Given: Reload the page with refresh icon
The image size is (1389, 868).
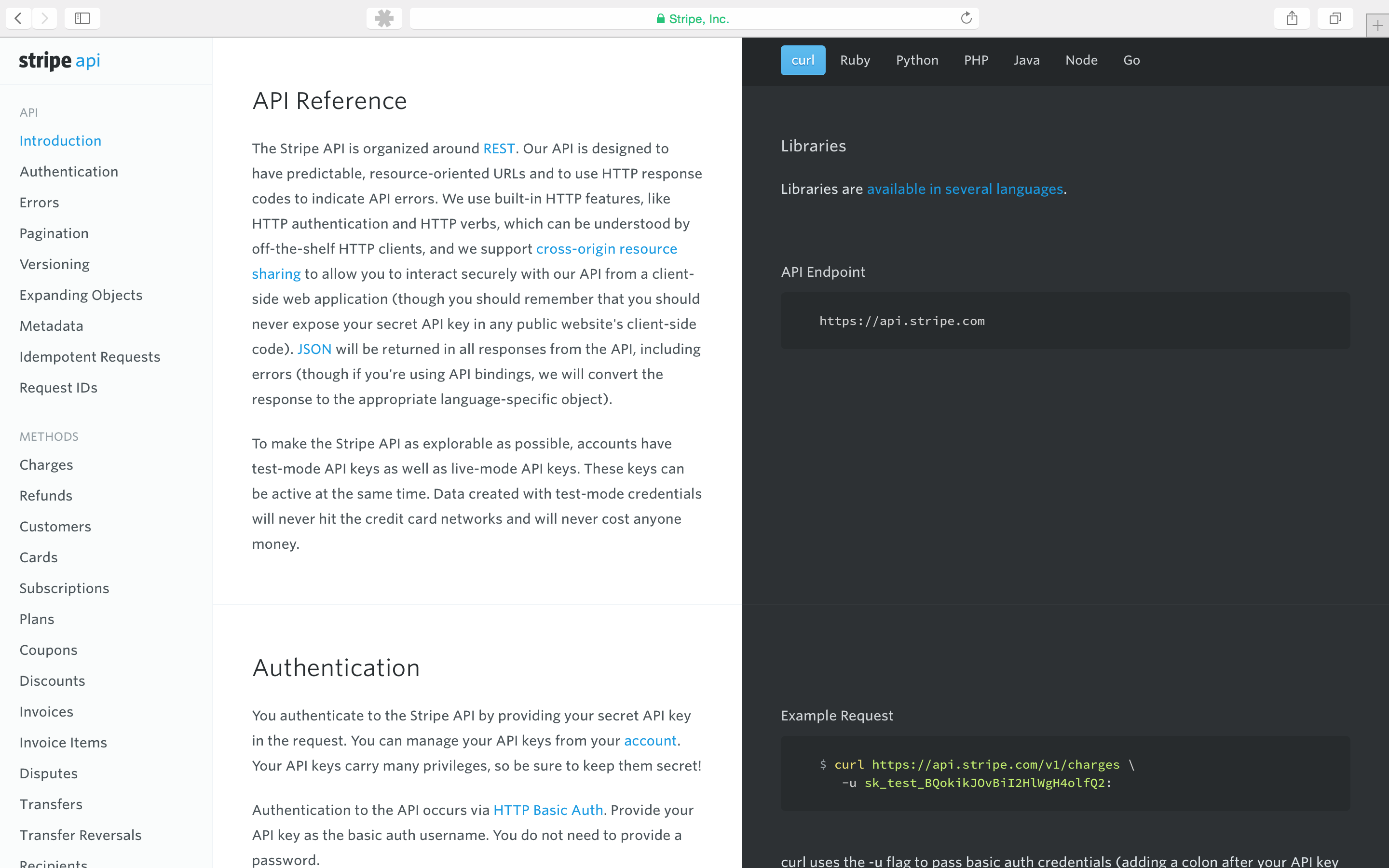Looking at the screenshot, I should click(966, 18).
